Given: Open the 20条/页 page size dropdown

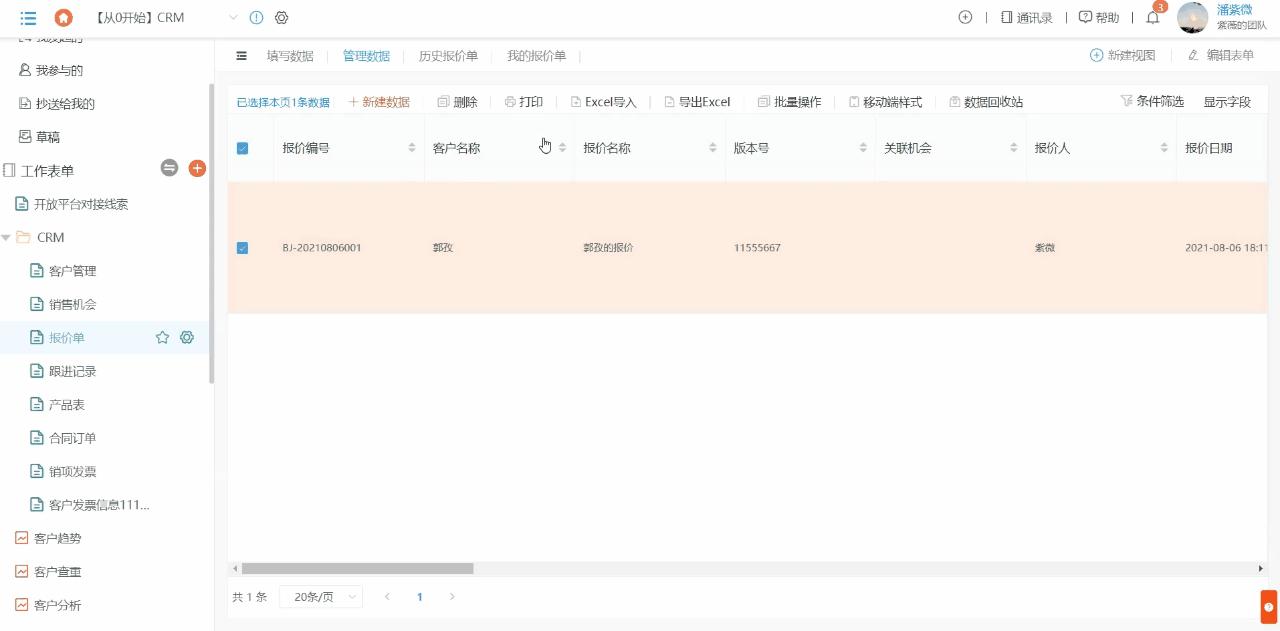Looking at the screenshot, I should tap(320, 596).
